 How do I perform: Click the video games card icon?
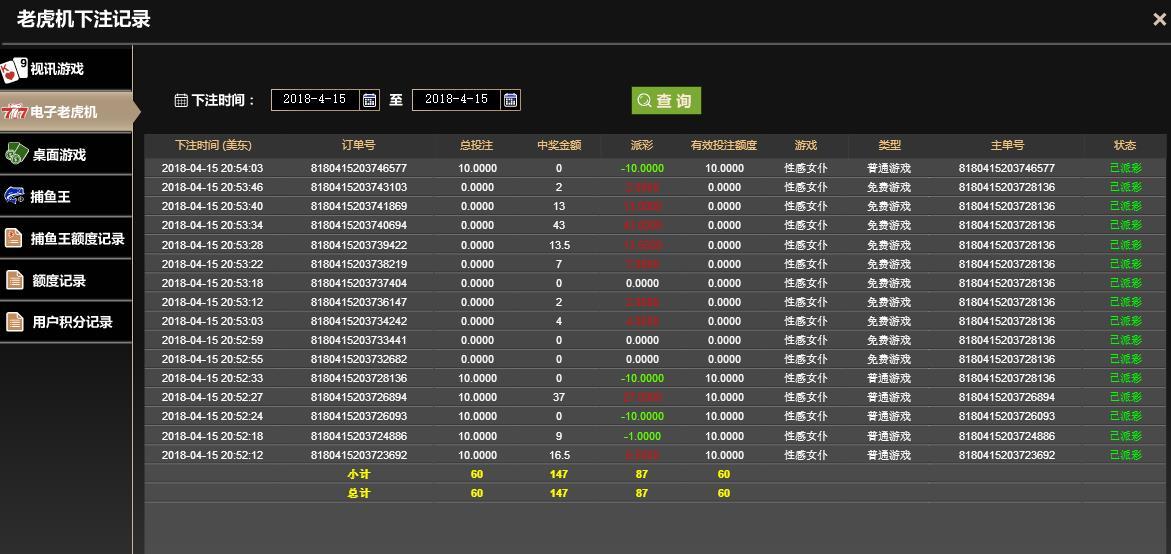(14, 69)
